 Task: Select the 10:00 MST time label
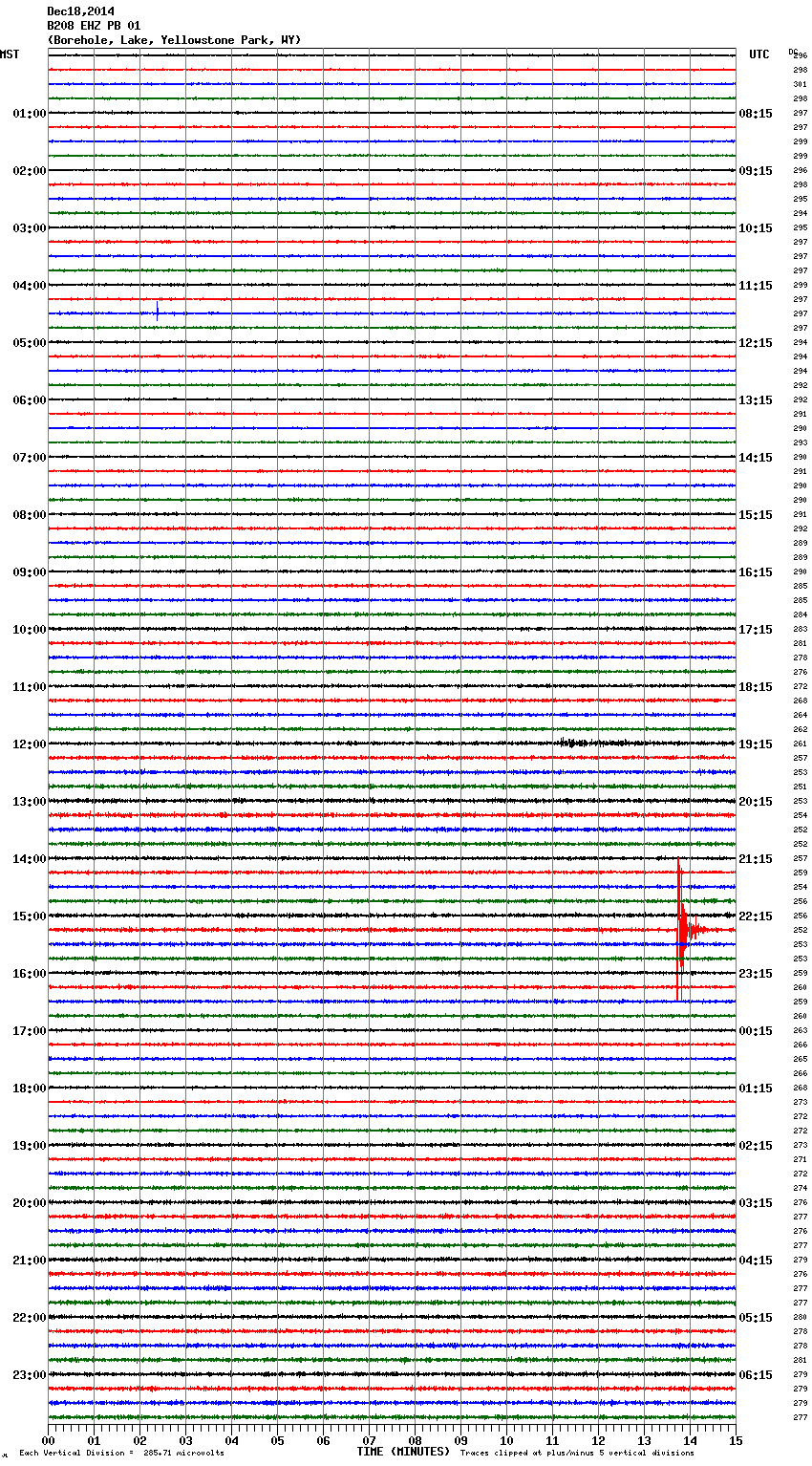point(30,630)
